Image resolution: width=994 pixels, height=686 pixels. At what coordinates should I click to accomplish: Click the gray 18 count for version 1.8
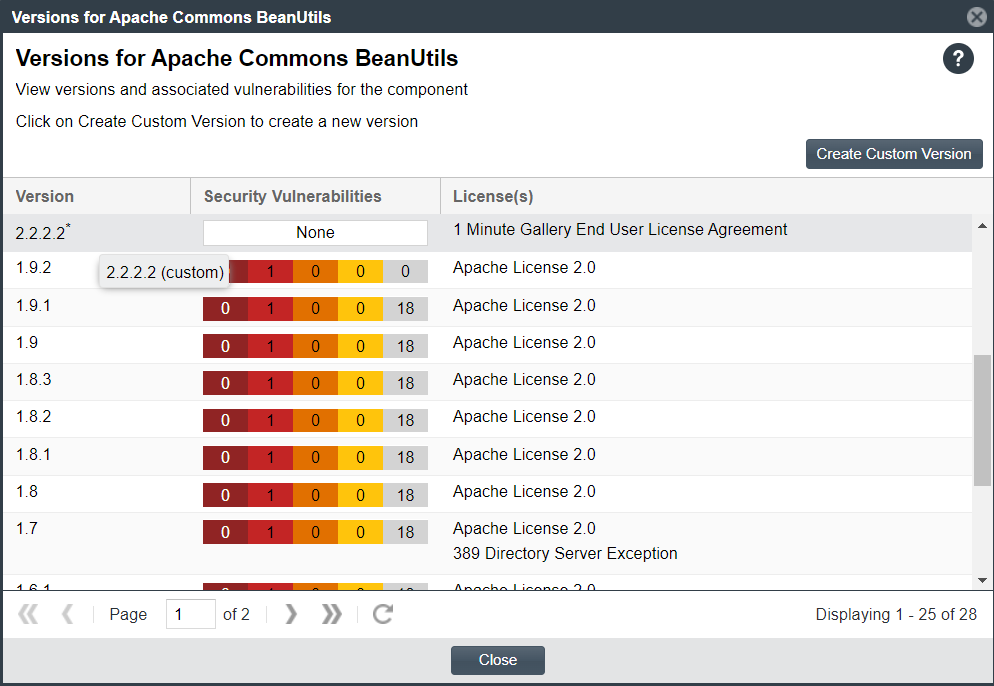point(405,495)
